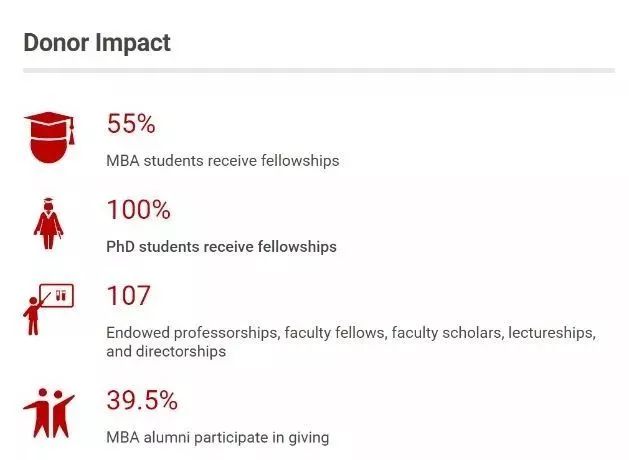Viewport: 629px width, 460px height.
Task: Click the 39.5% statistic
Action: tap(142, 400)
